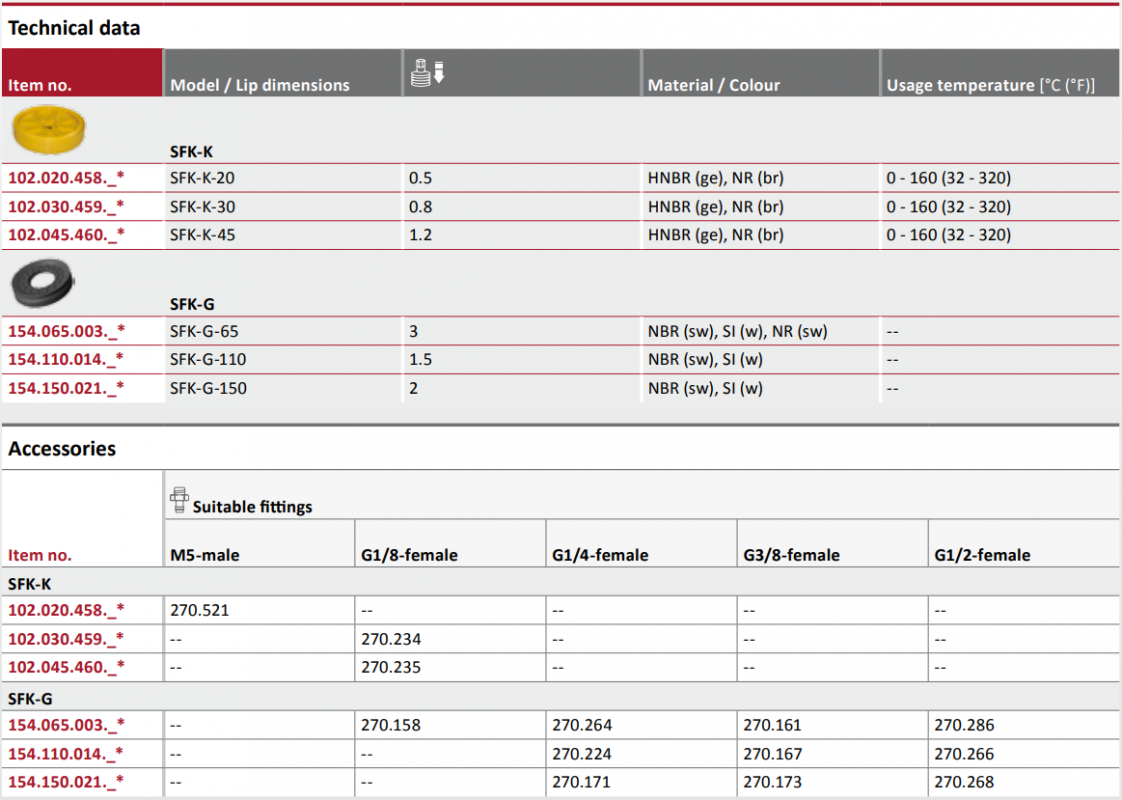Click fitting number "270.167"
This screenshot has width=1122, height=800.
coord(773,753)
